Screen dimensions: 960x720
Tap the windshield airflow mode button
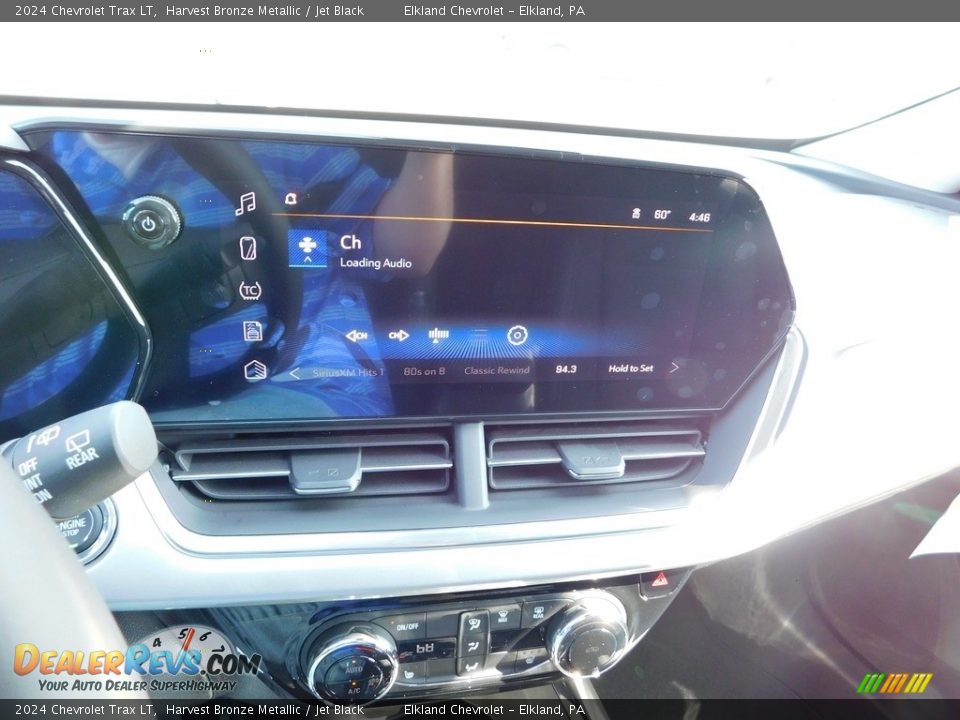474,623
